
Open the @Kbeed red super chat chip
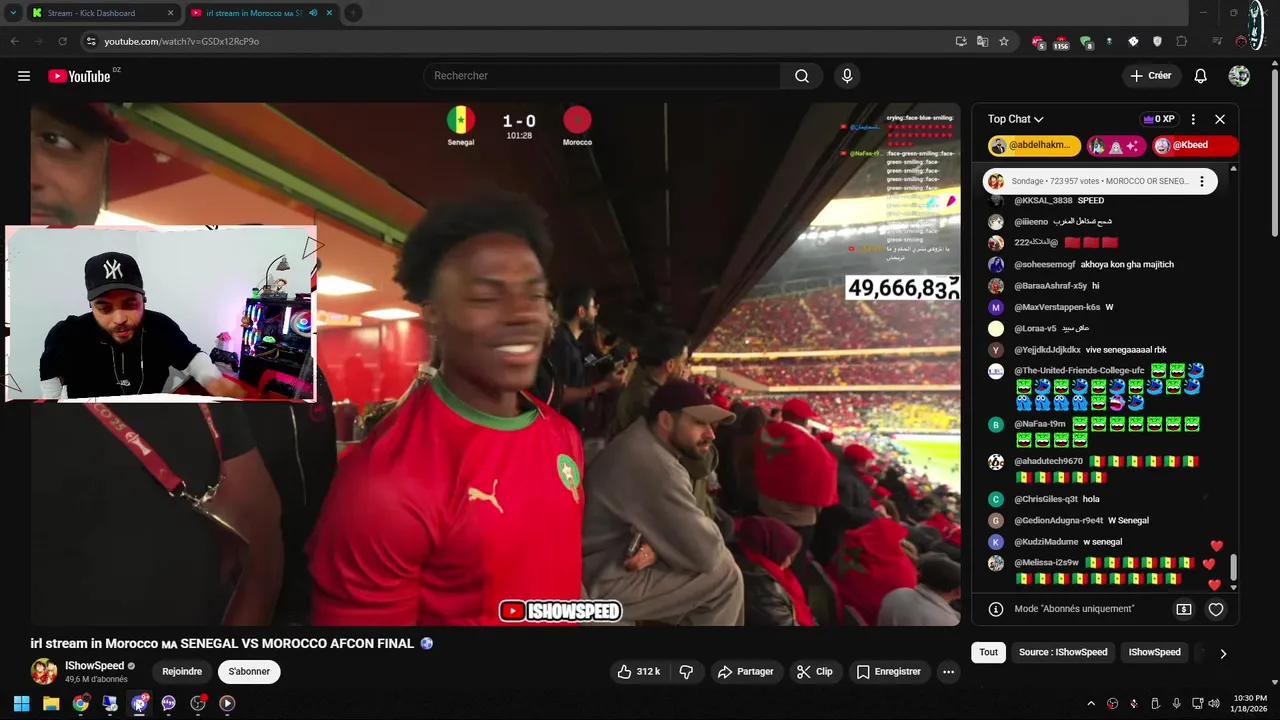pos(1195,145)
